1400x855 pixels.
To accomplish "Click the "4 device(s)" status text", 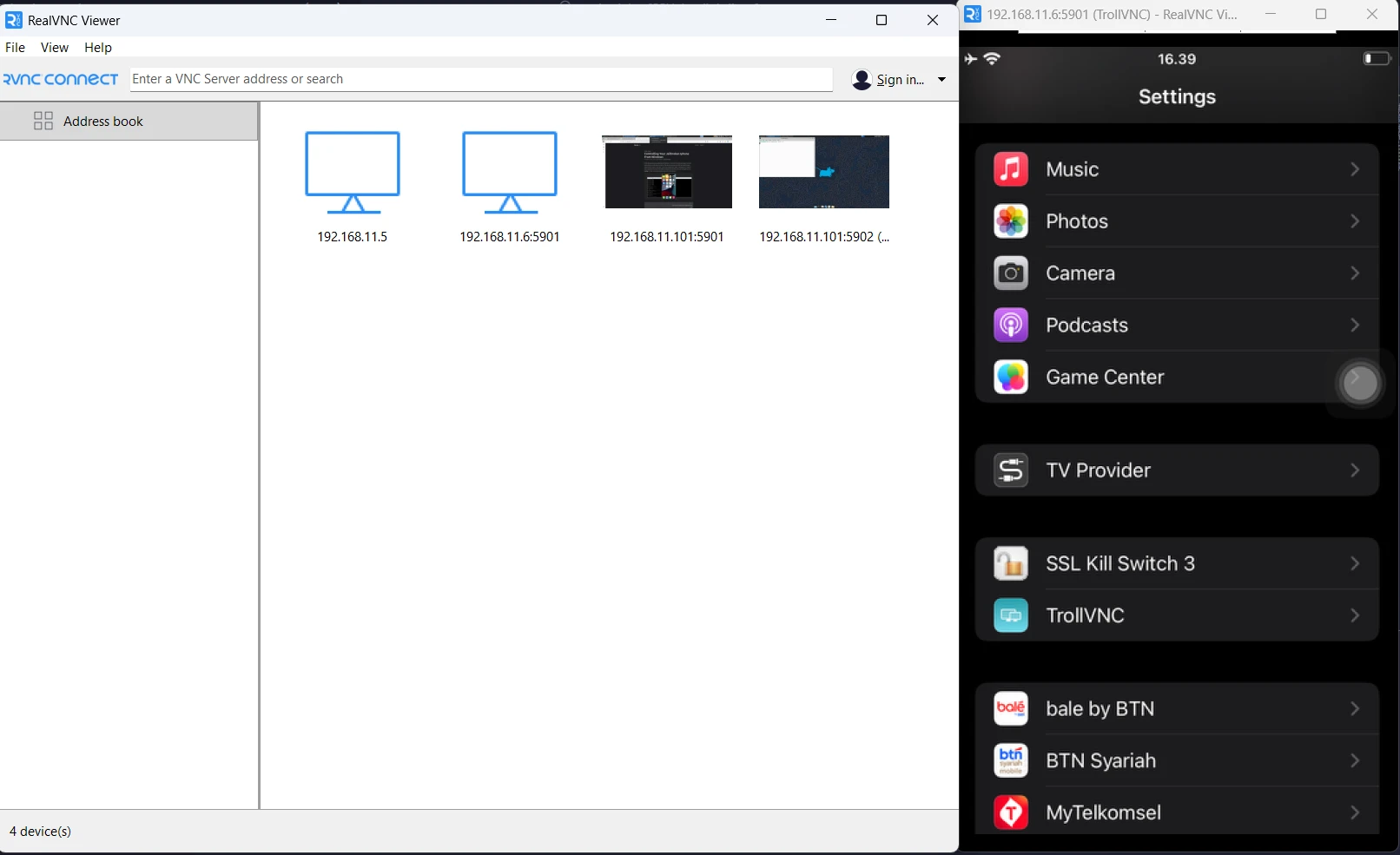I will 40,832.
